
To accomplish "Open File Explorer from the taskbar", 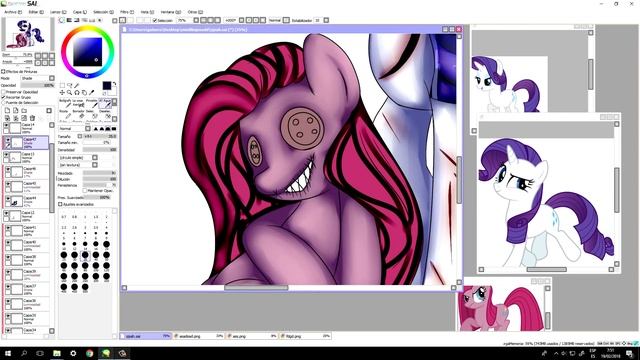I will pos(57,353).
